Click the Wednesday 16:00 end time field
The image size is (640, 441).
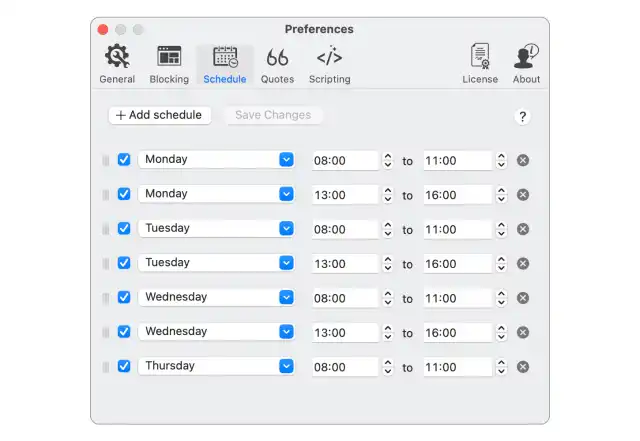click(457, 332)
